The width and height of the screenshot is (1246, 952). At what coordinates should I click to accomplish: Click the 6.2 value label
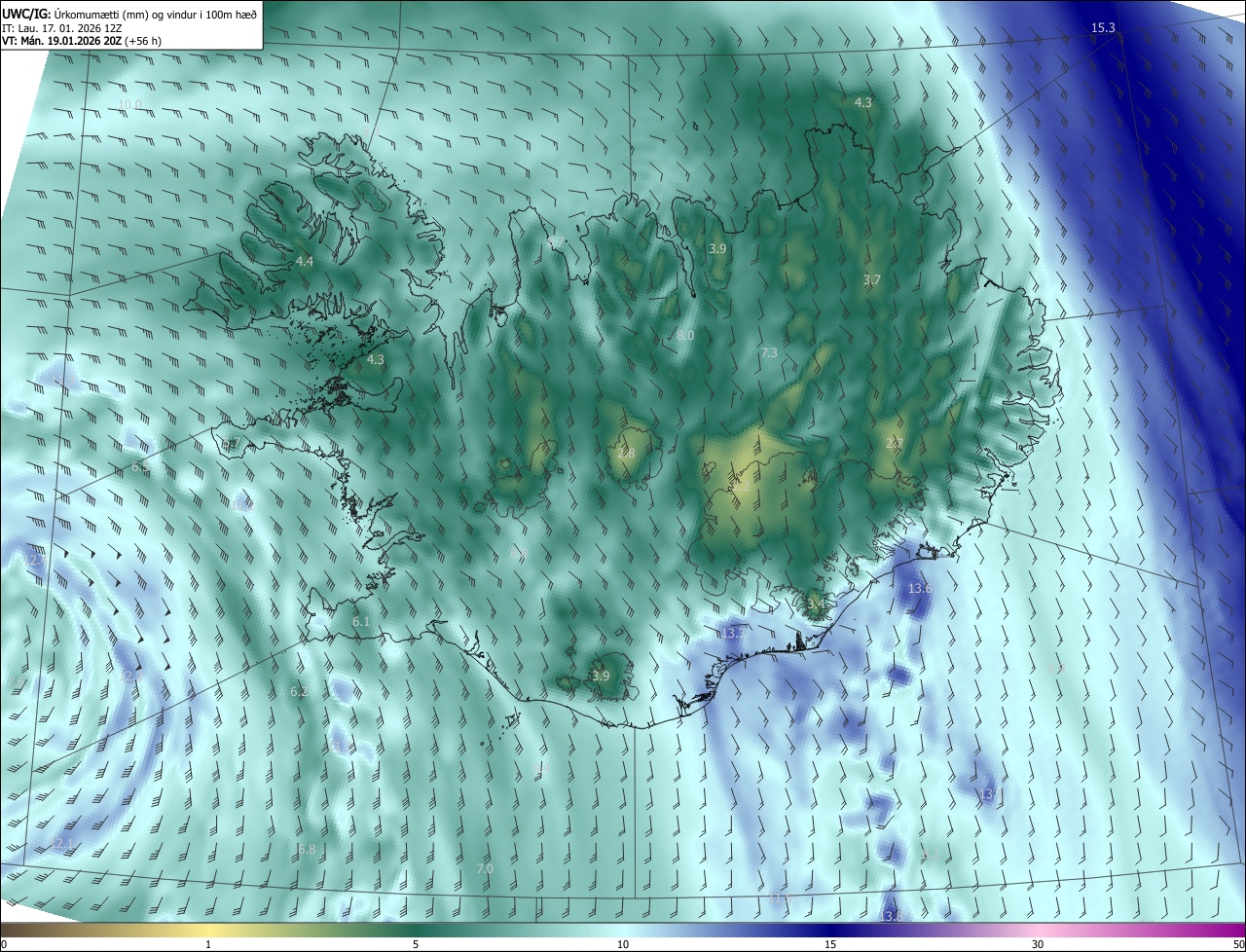tap(300, 691)
